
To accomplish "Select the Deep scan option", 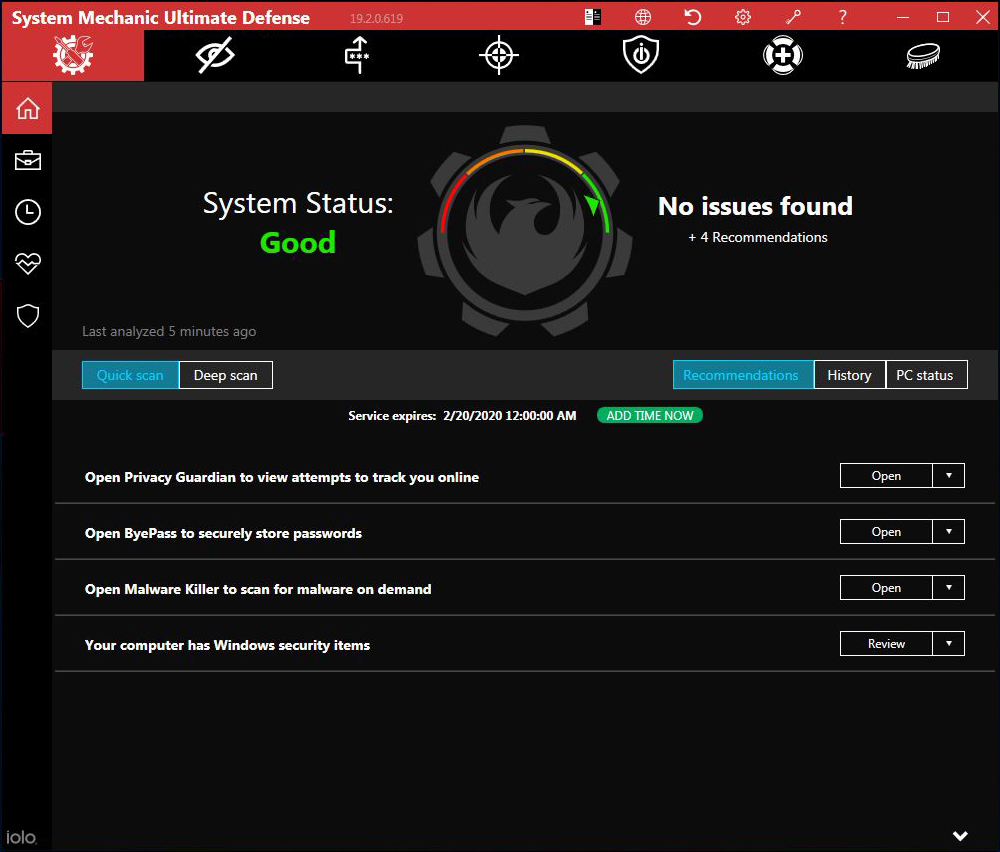I will click(x=226, y=375).
